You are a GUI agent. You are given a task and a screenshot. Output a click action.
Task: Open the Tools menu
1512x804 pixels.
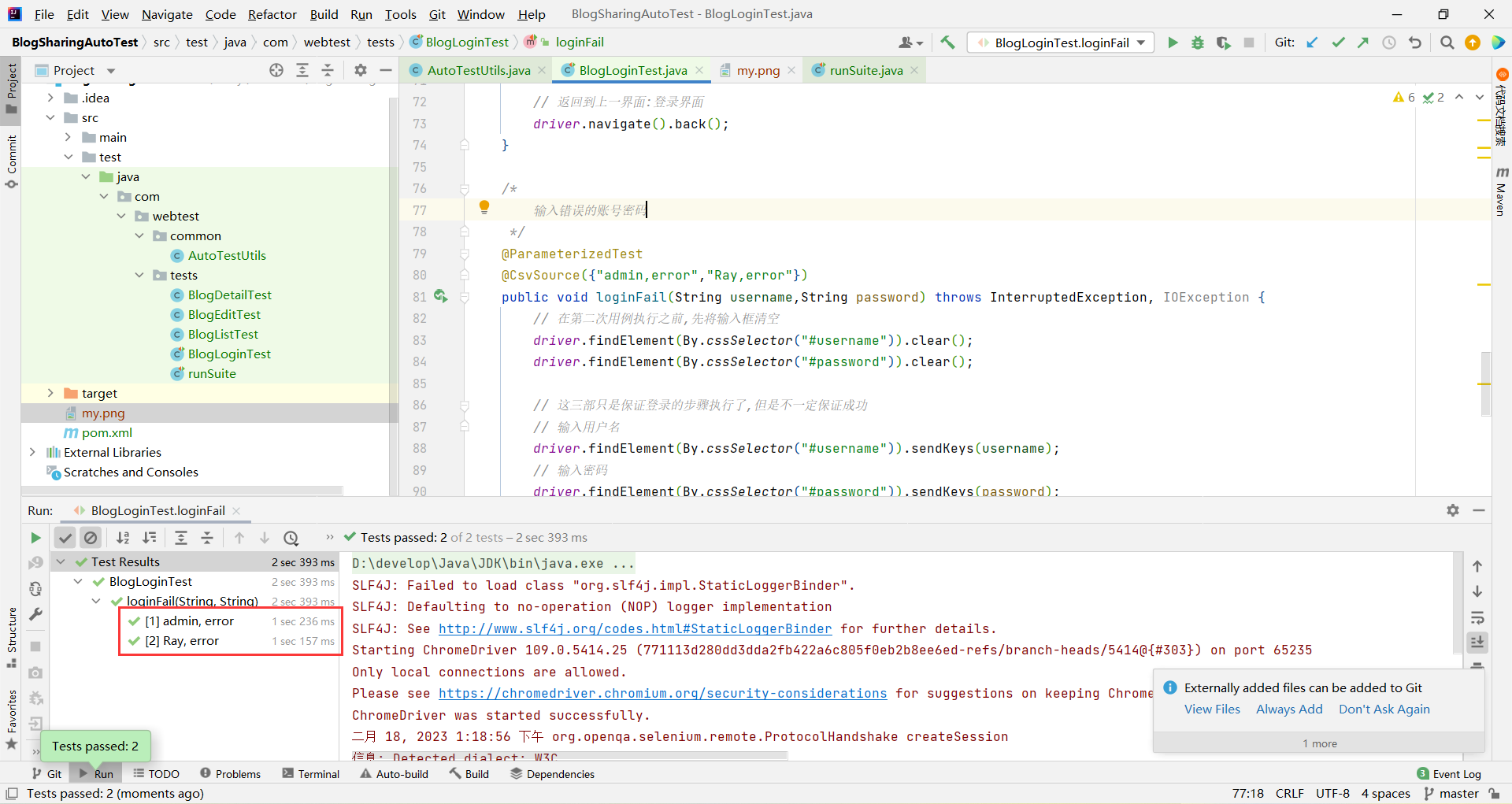tap(400, 14)
